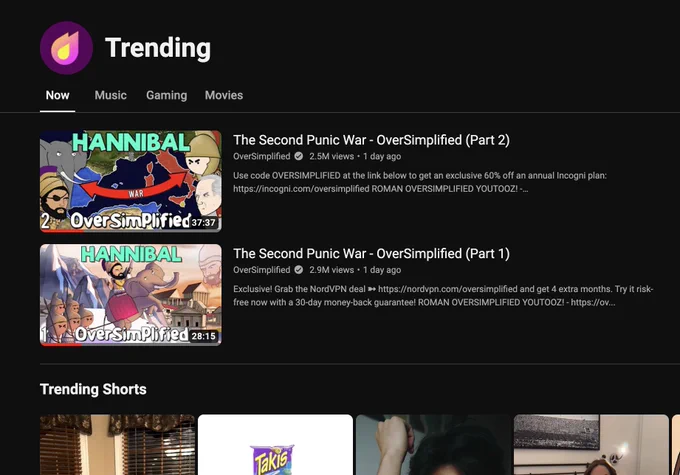Open the short with framed stadium picture
Image resolution: width=680 pixels, height=475 pixels.
[591, 445]
